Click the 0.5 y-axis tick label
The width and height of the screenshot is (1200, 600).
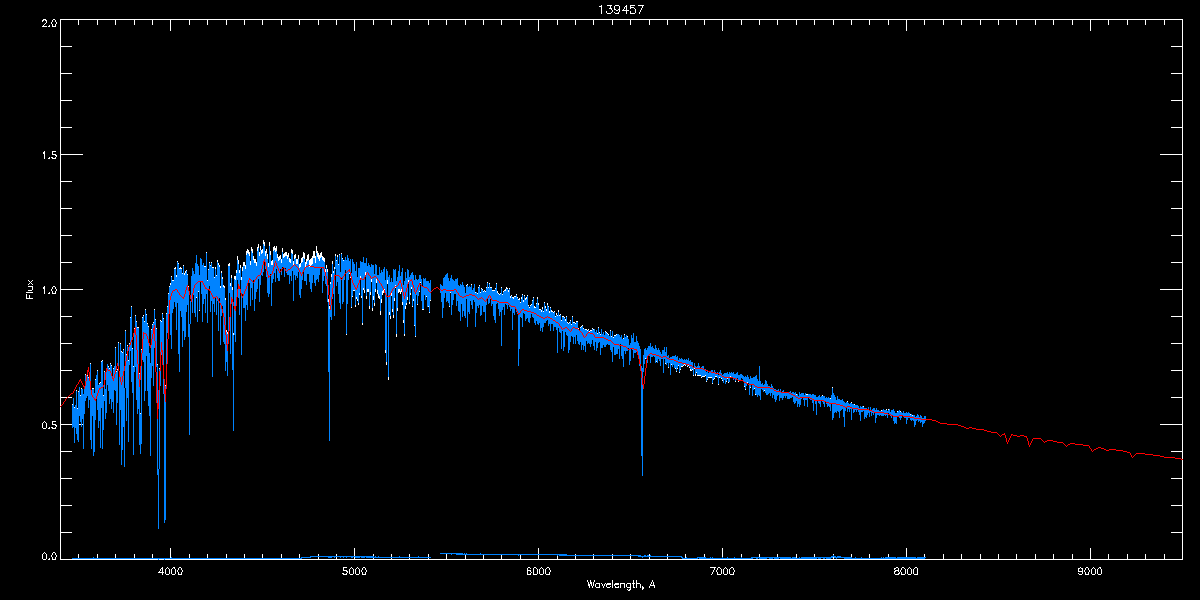pos(47,424)
